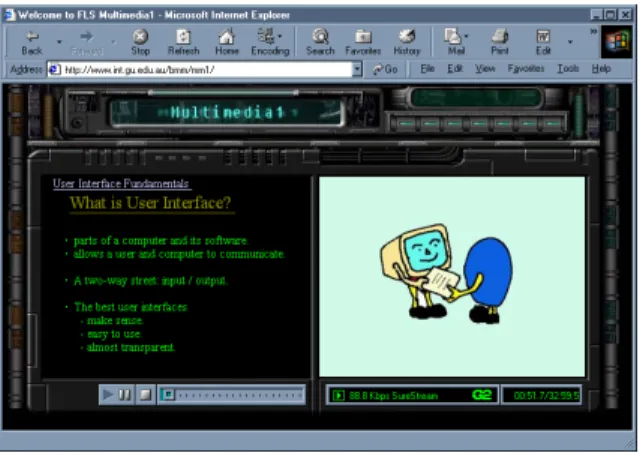The image size is (640, 453).
Task: Open the View menu
Action: pyautogui.click(x=485, y=69)
